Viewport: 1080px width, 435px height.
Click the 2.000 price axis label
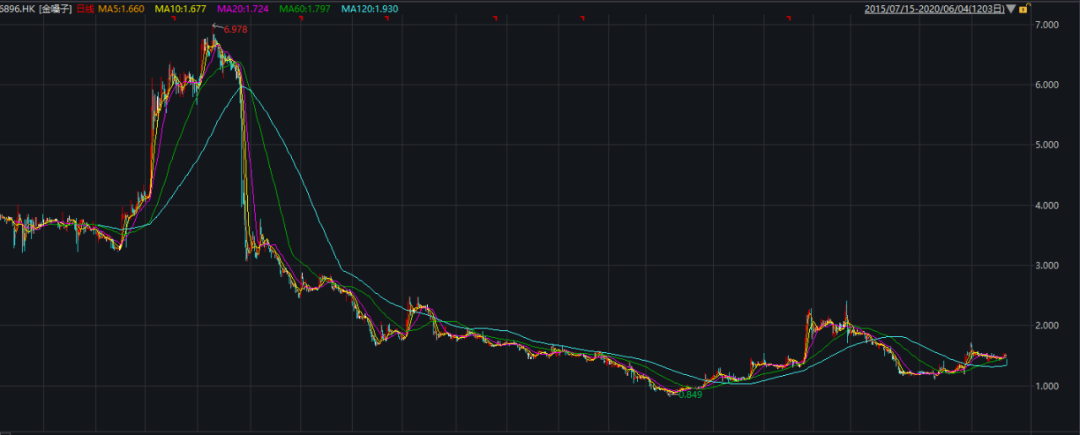(1047, 326)
